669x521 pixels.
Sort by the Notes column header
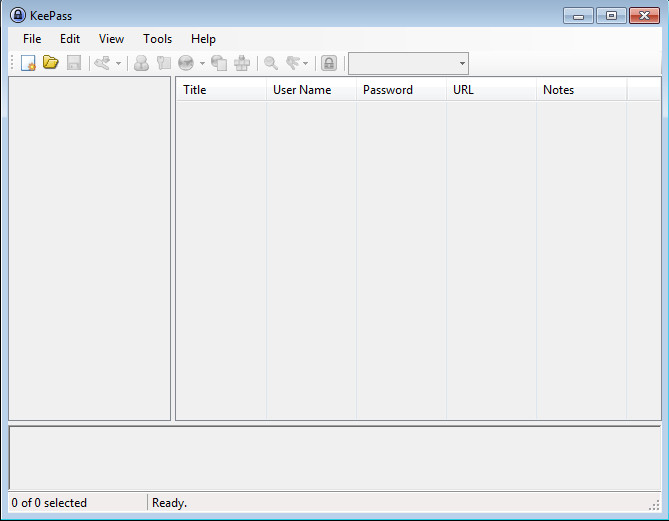pyautogui.click(x=581, y=90)
